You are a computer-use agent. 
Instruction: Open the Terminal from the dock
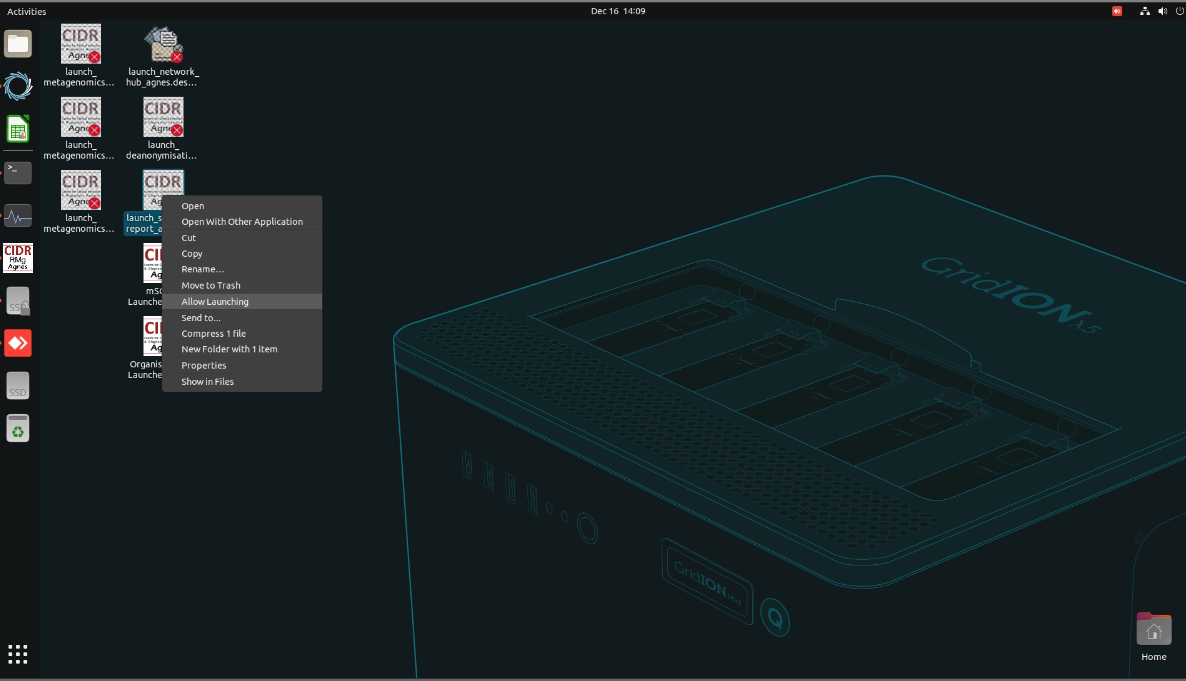click(18, 172)
